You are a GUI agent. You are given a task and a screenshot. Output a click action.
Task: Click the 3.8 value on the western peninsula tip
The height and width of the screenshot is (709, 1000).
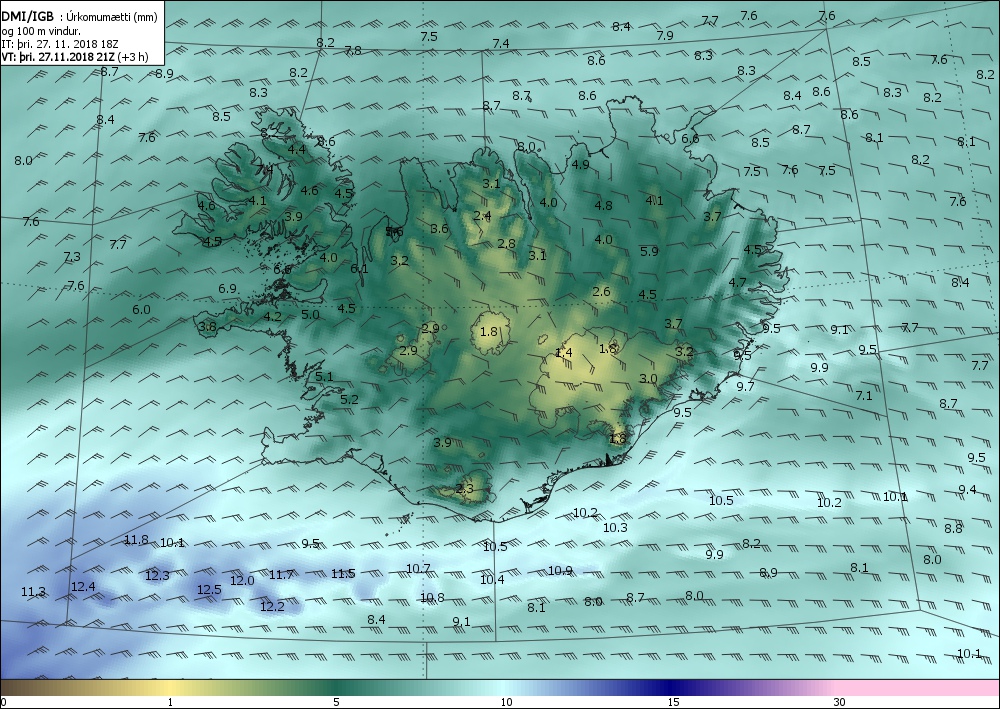207,327
